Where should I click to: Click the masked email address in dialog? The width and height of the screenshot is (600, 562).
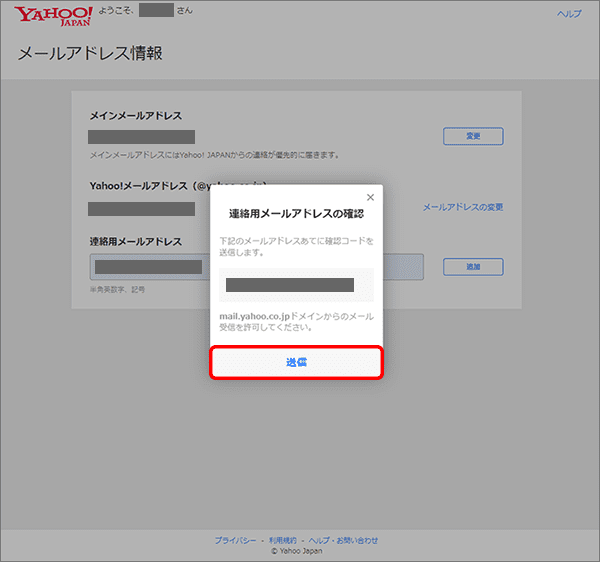(290, 285)
